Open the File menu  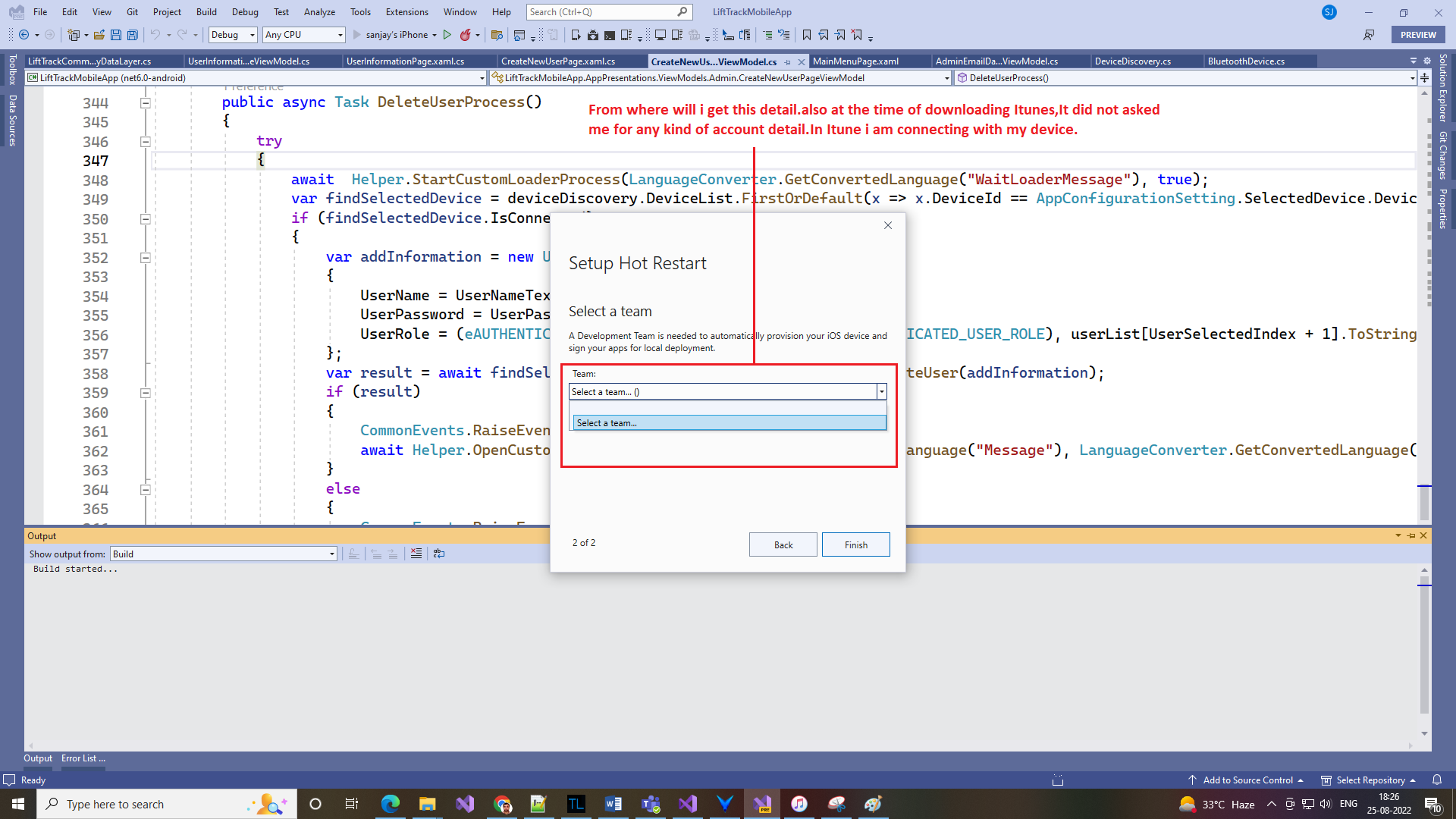click(40, 12)
